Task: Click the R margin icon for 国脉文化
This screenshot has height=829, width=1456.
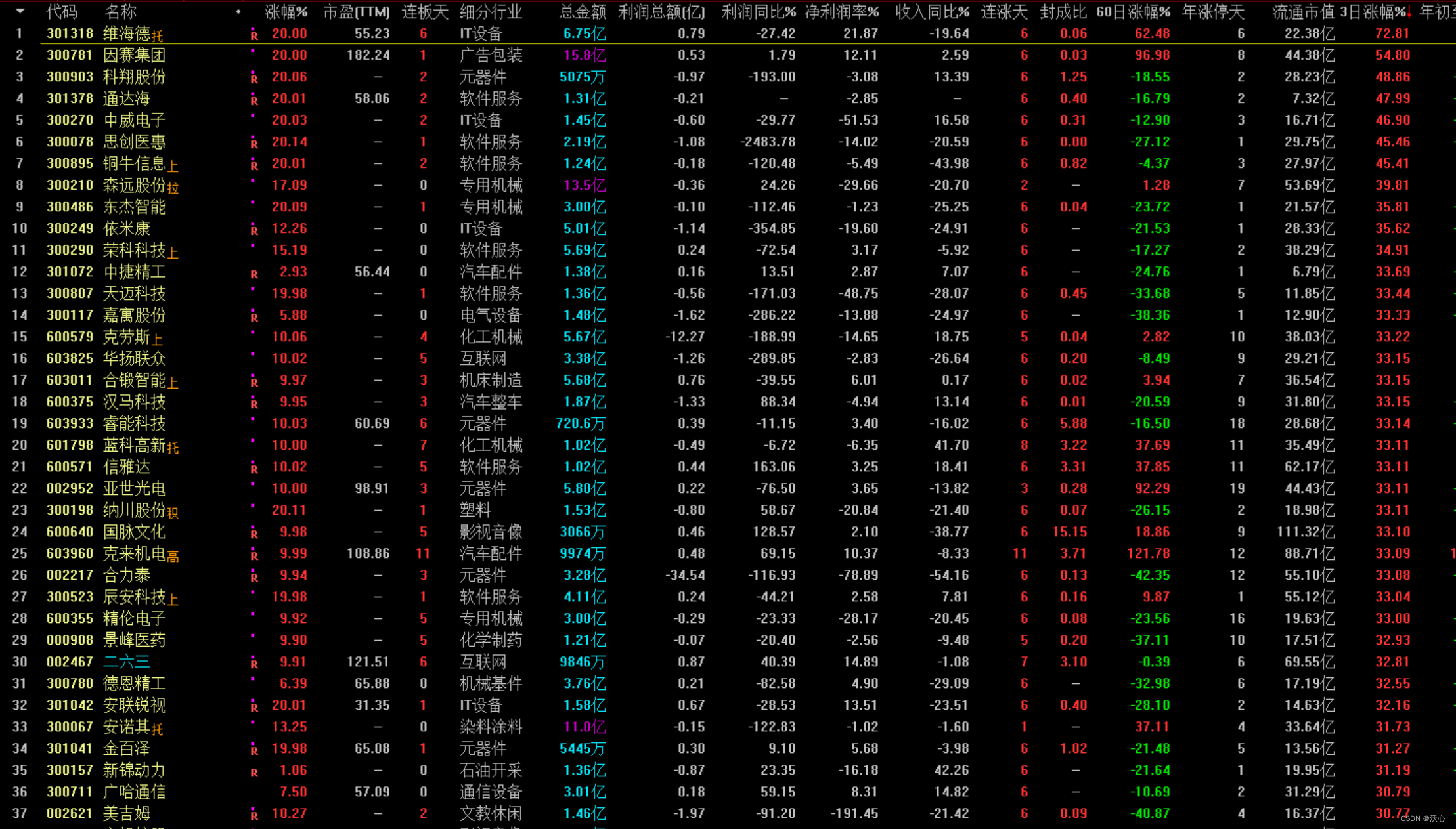Action: pos(254,534)
